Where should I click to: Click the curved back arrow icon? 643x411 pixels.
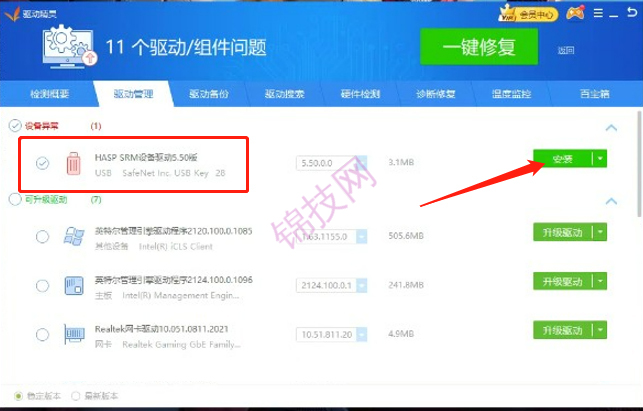pos(632,12)
